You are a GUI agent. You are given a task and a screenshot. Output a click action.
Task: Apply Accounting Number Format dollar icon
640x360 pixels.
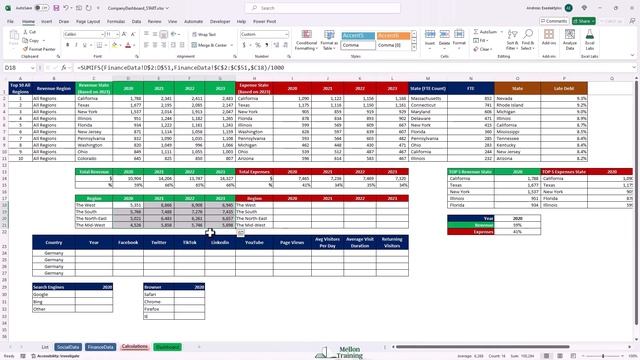coord(244,45)
